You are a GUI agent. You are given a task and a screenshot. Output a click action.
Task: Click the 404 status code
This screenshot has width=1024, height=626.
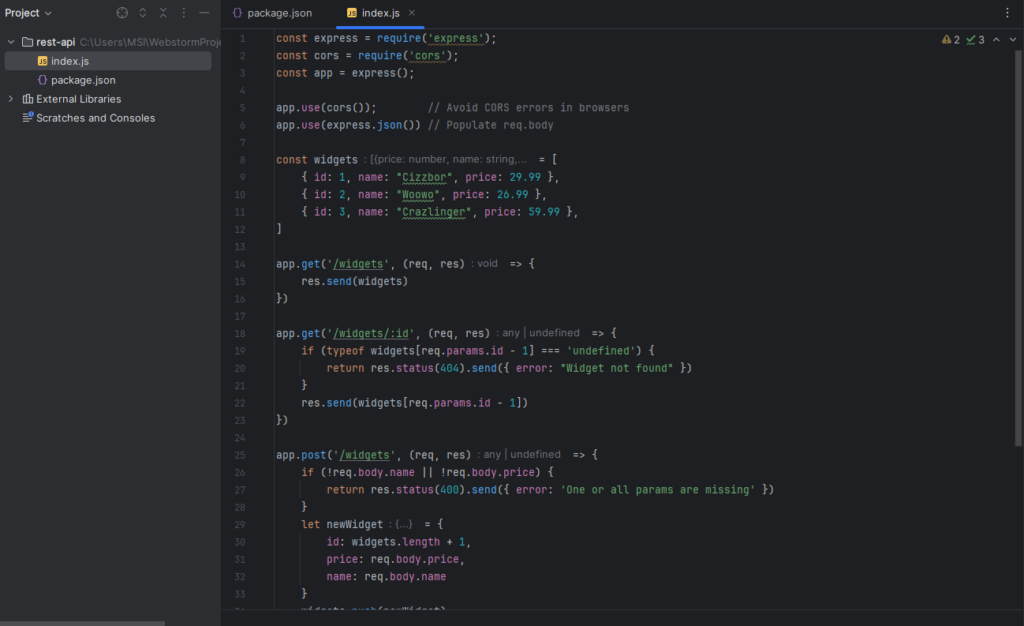click(449, 368)
